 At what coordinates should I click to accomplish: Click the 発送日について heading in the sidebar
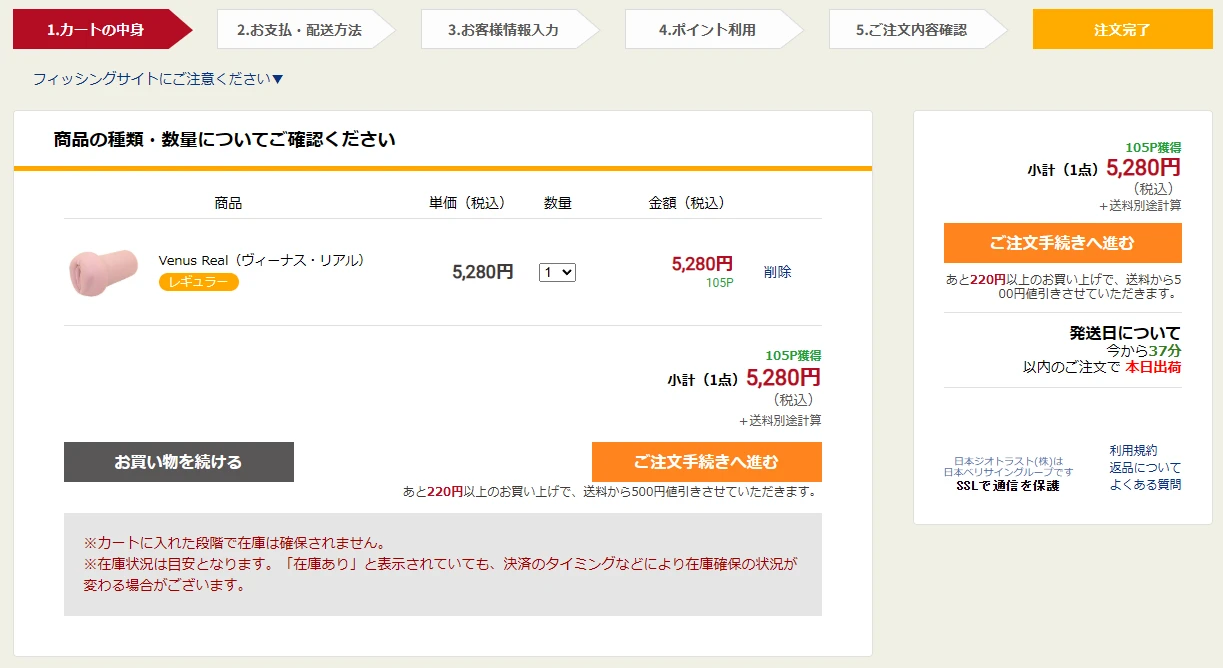1124,333
